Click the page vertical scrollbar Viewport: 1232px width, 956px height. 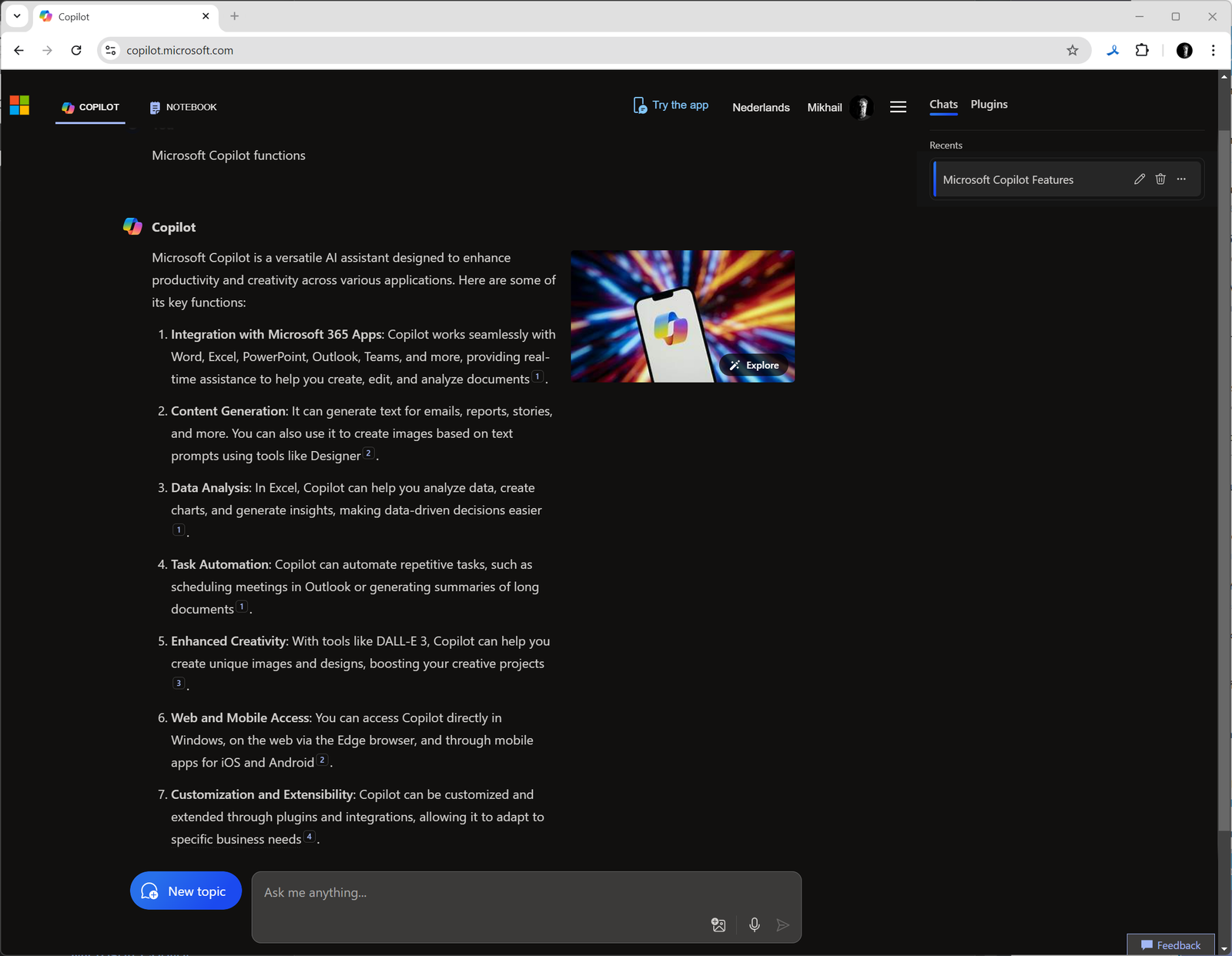(x=1224, y=481)
